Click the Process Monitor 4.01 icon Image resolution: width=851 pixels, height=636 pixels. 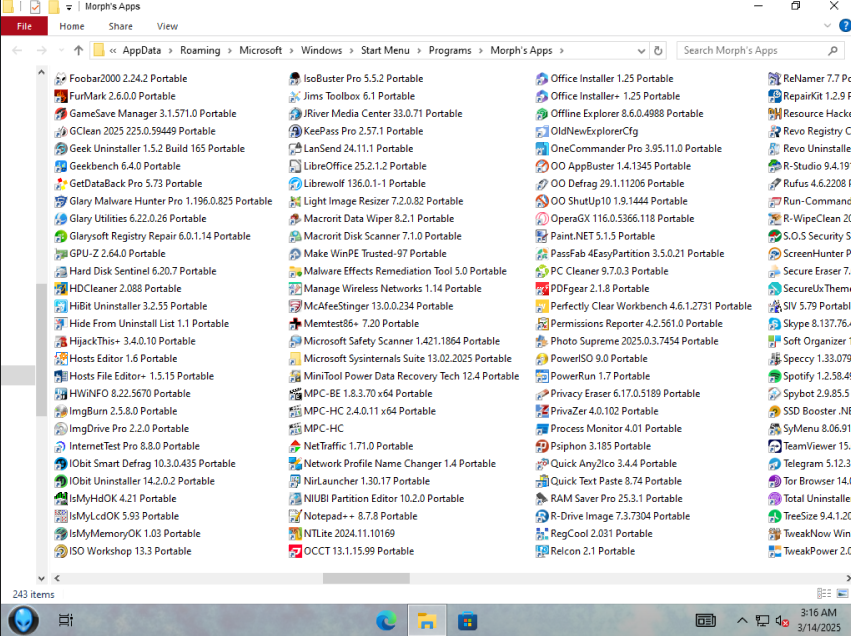pyautogui.click(x=542, y=429)
